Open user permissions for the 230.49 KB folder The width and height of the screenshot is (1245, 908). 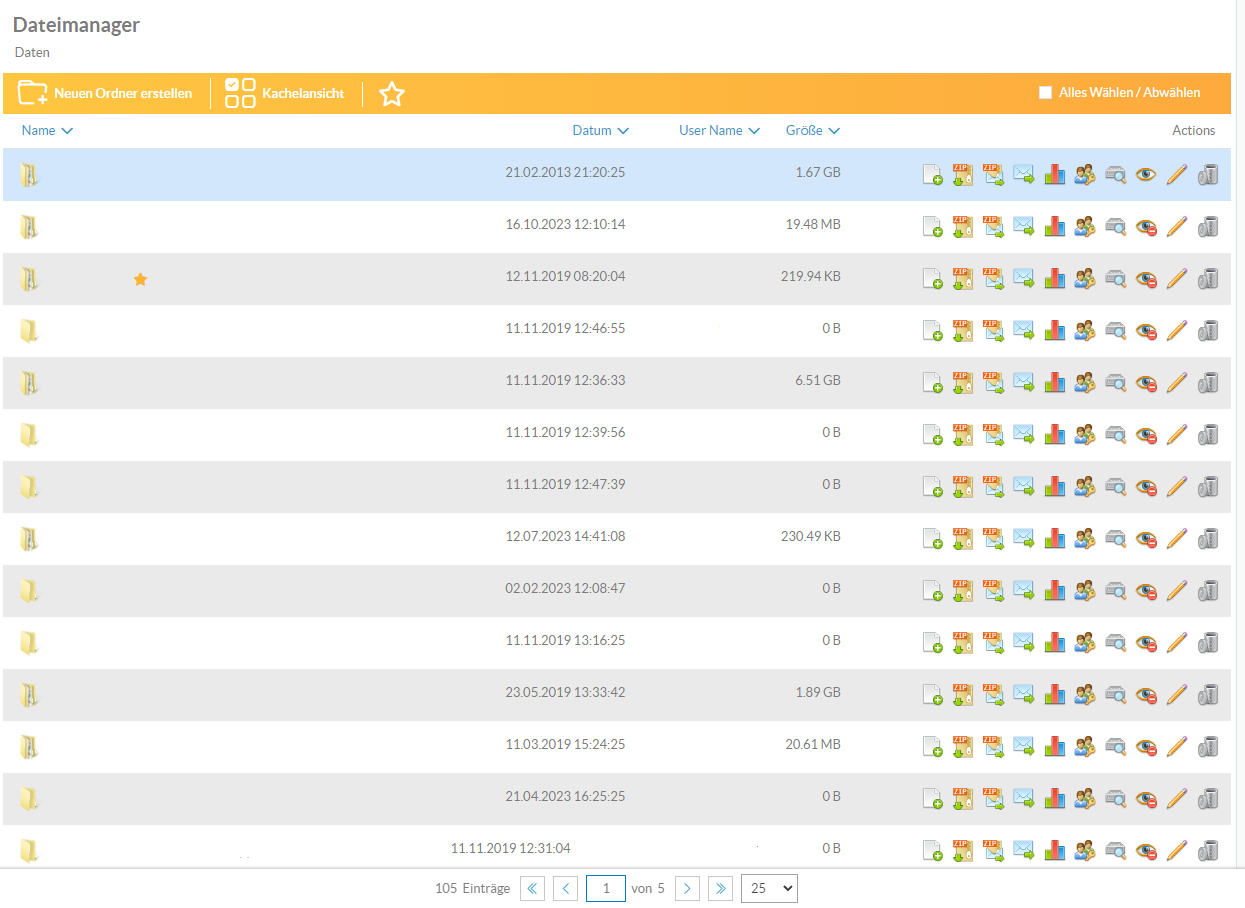point(1085,538)
